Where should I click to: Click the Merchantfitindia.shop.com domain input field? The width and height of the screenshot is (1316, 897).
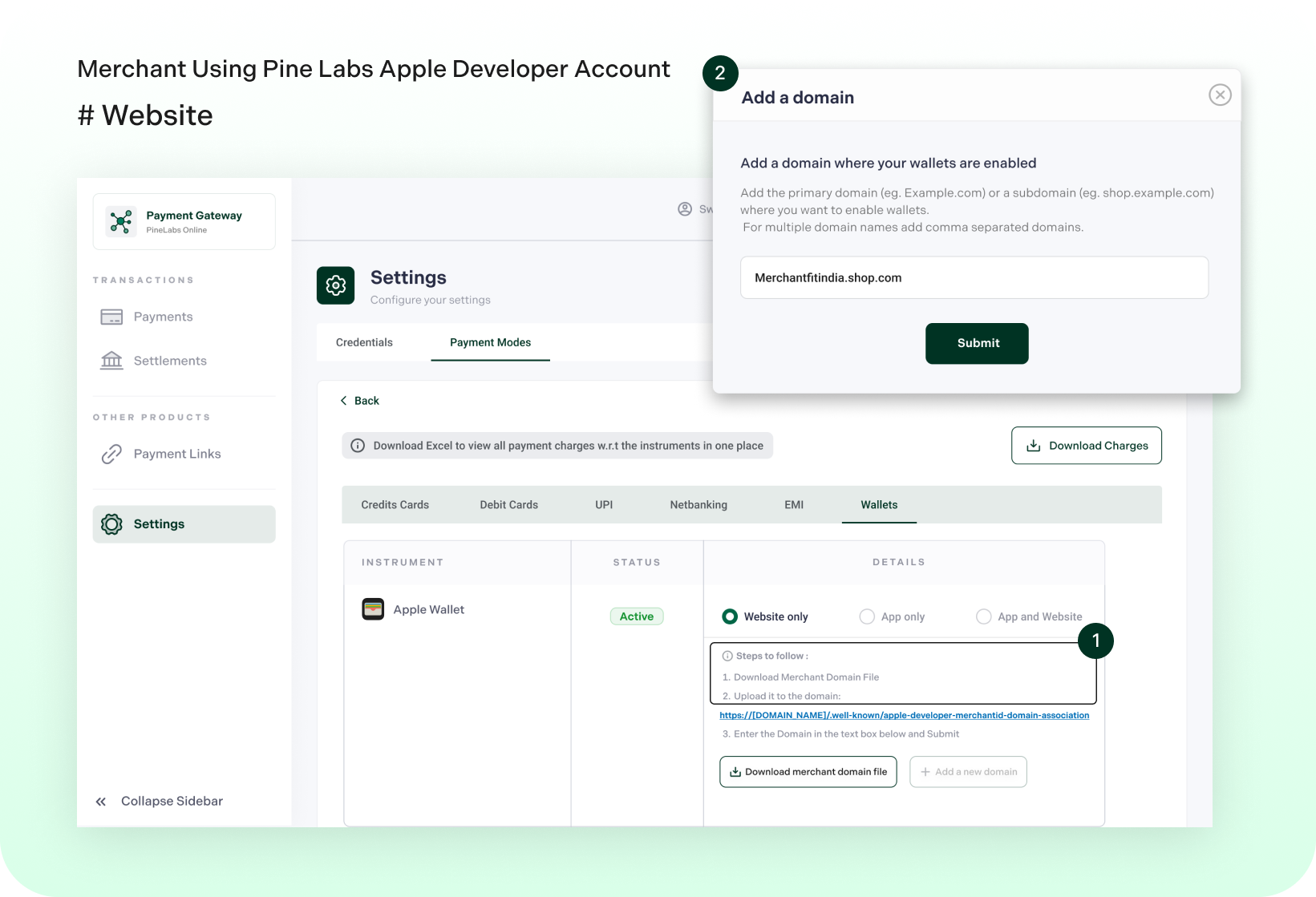[974, 277]
